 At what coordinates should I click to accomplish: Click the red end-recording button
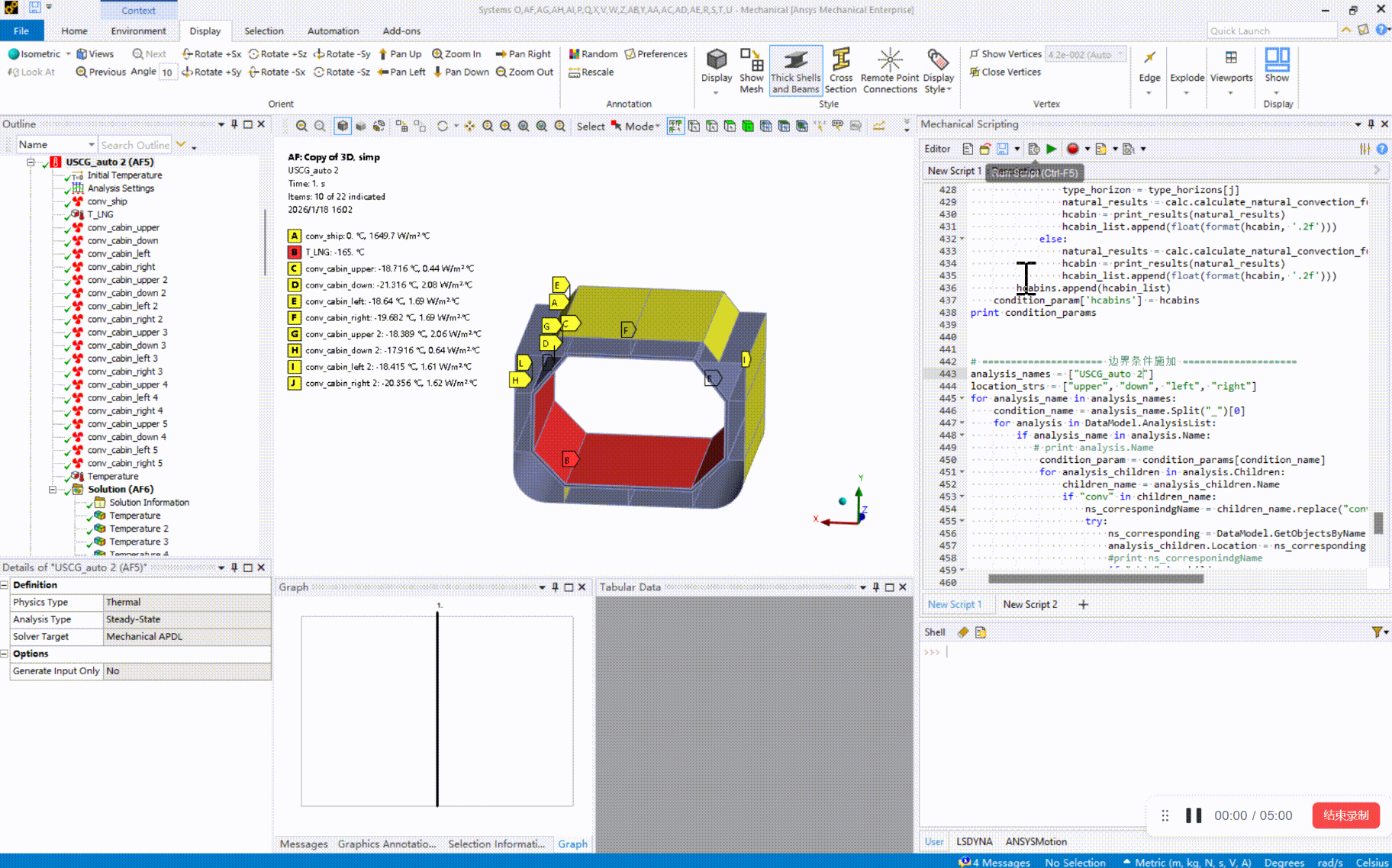(1345, 815)
